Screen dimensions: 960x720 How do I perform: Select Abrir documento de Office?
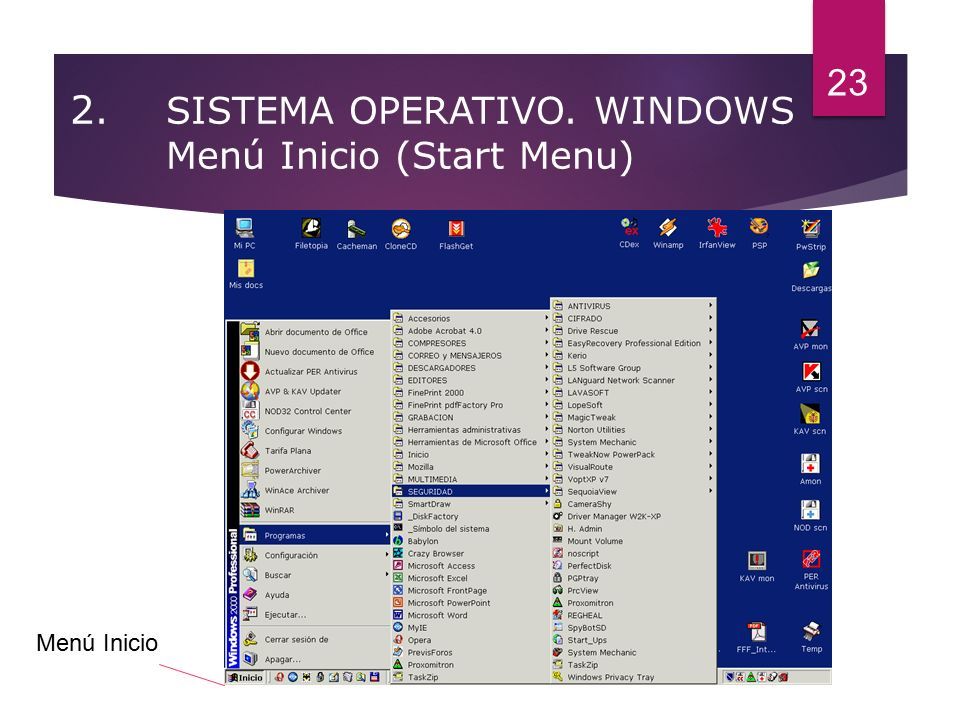pyautogui.click(x=313, y=332)
